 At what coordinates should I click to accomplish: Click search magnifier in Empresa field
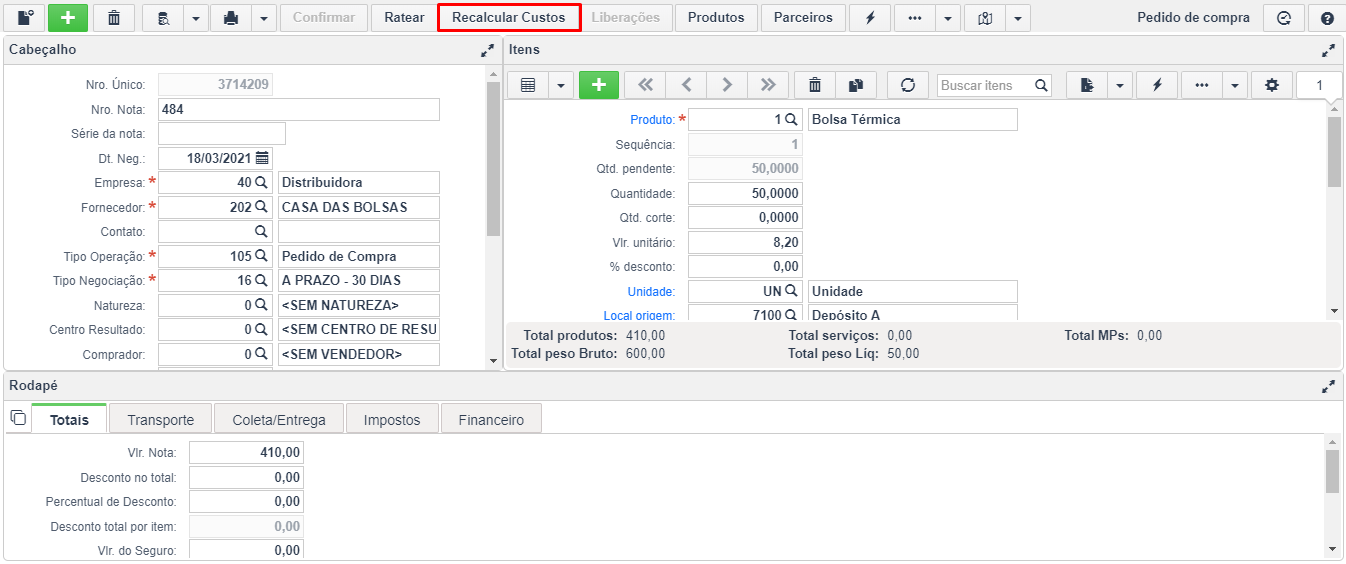261,182
